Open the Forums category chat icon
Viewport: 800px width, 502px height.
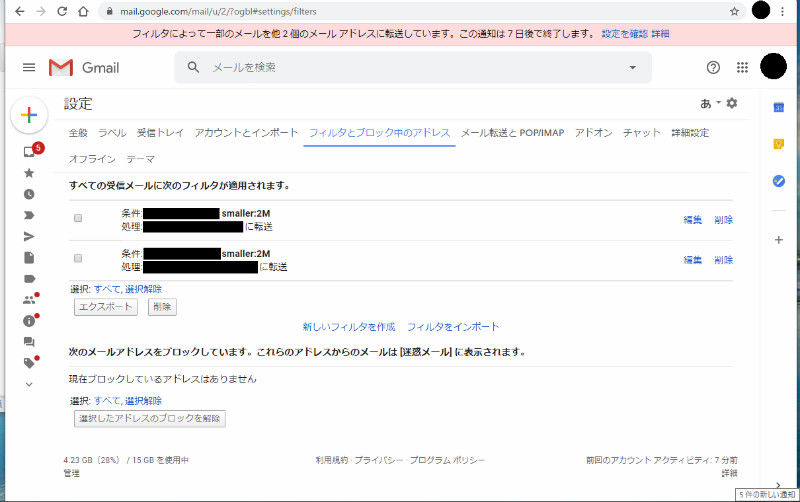(29, 342)
